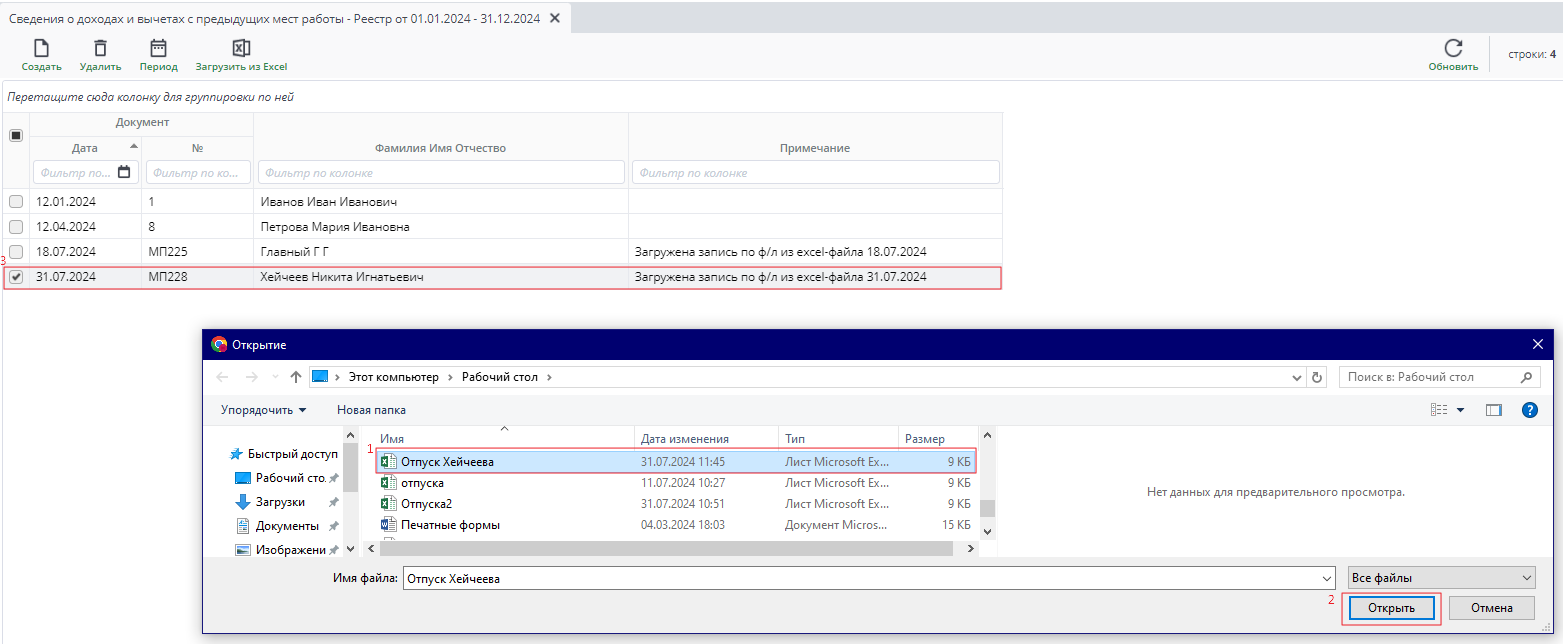Select Загрузки in the navigation pane
Screen dimensions: 1563x644
[x=280, y=502]
